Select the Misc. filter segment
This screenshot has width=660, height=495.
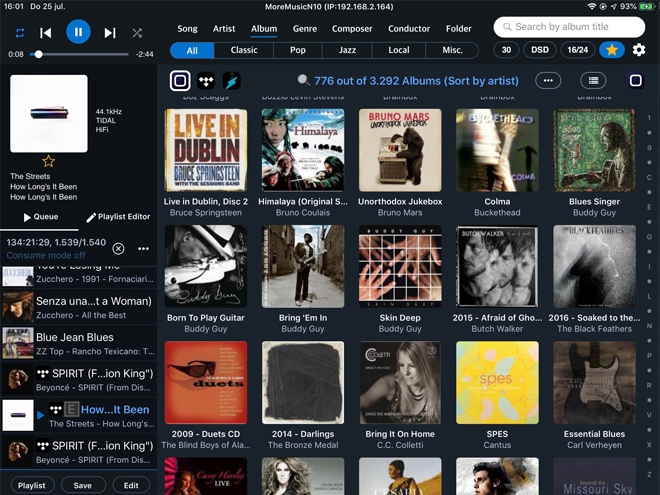point(452,50)
